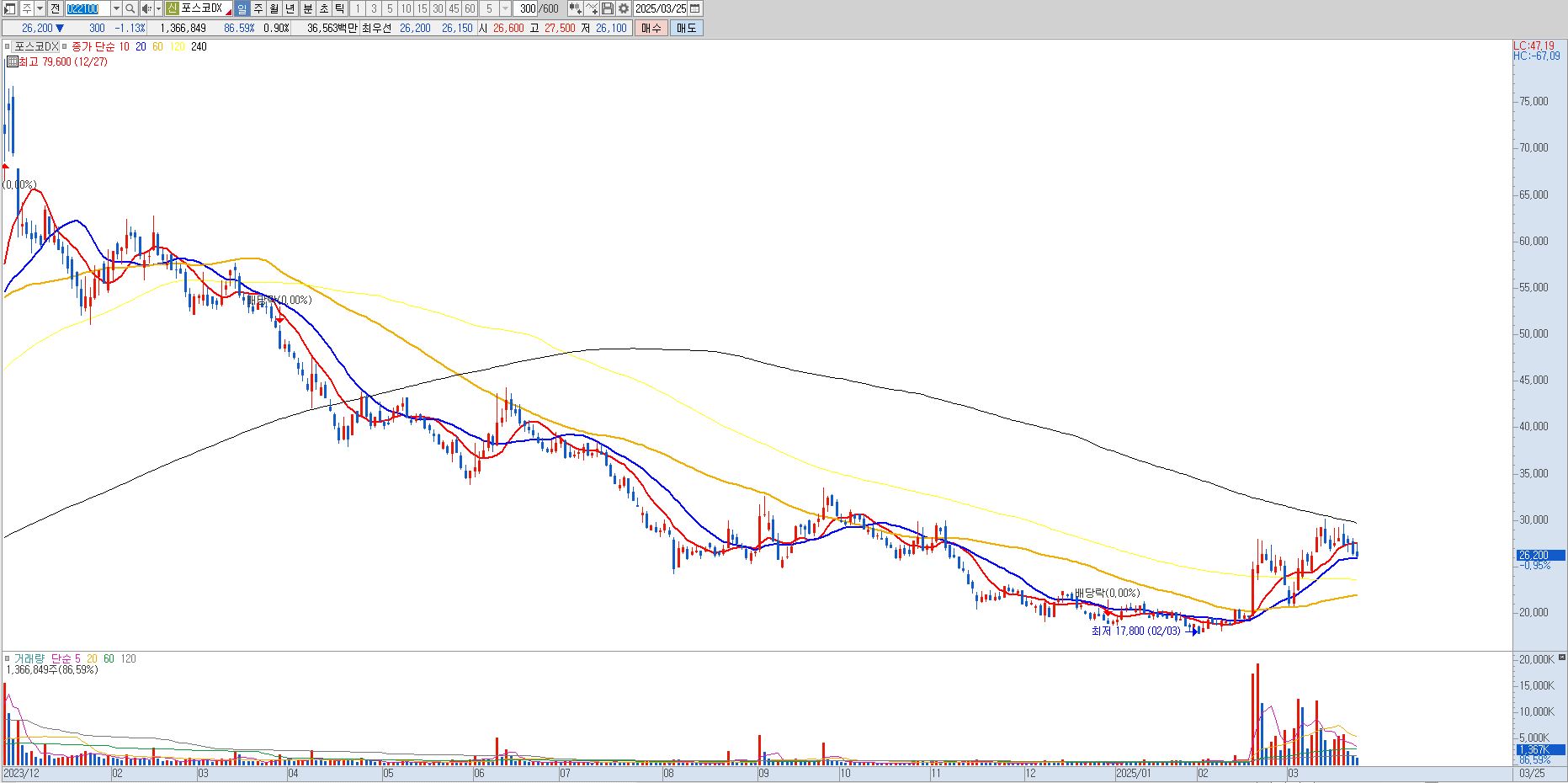
Task: Click the 최저 17,800 (02/03) annotation
Action: (x=1135, y=631)
